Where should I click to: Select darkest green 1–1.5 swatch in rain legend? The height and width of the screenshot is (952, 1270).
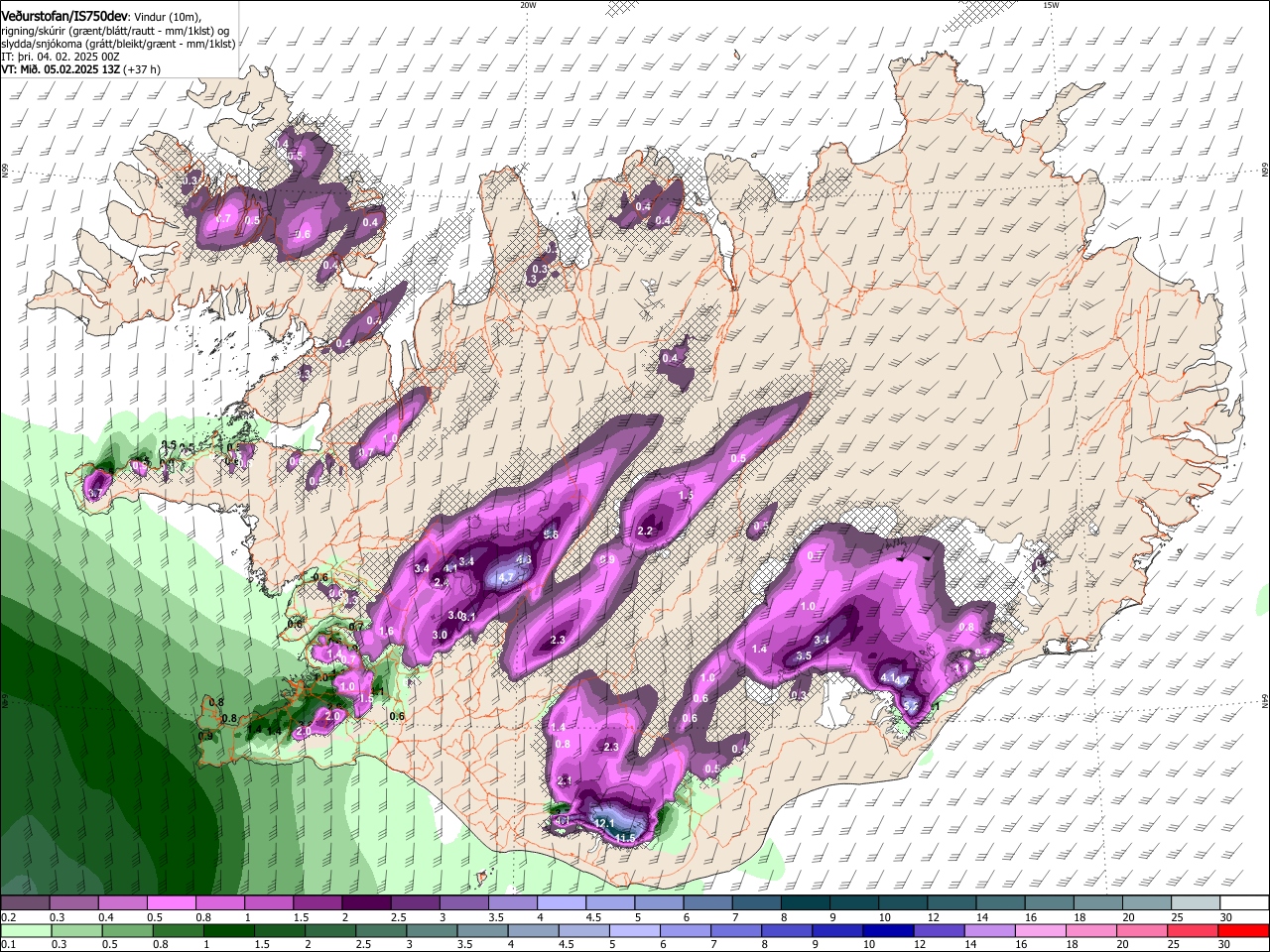[229, 930]
